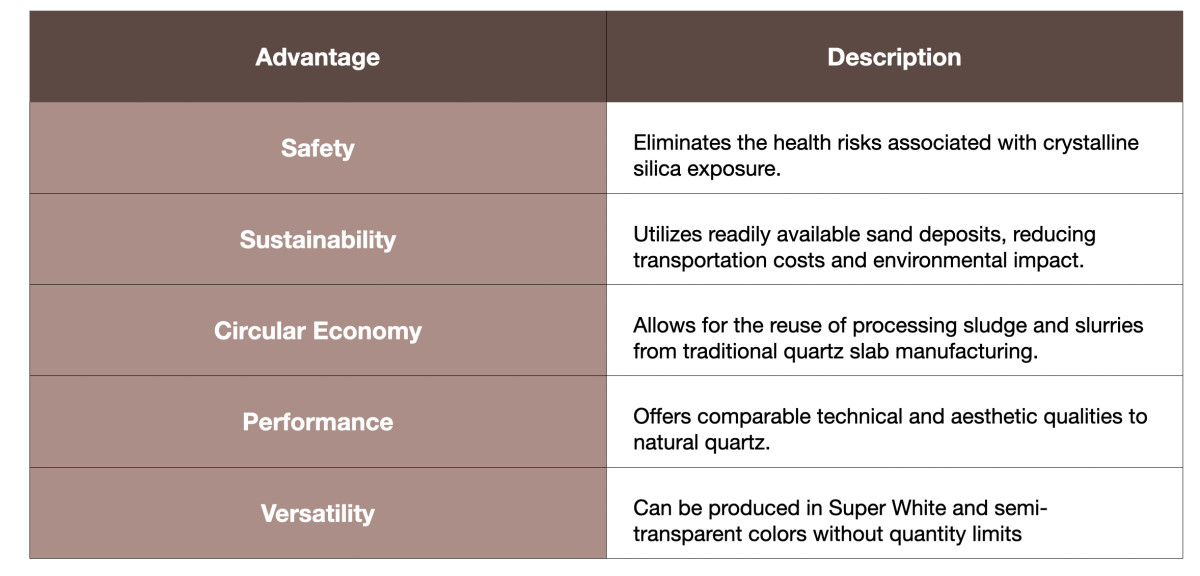Click the Advantage column header
Screen dimensions: 1200x576
(317, 57)
